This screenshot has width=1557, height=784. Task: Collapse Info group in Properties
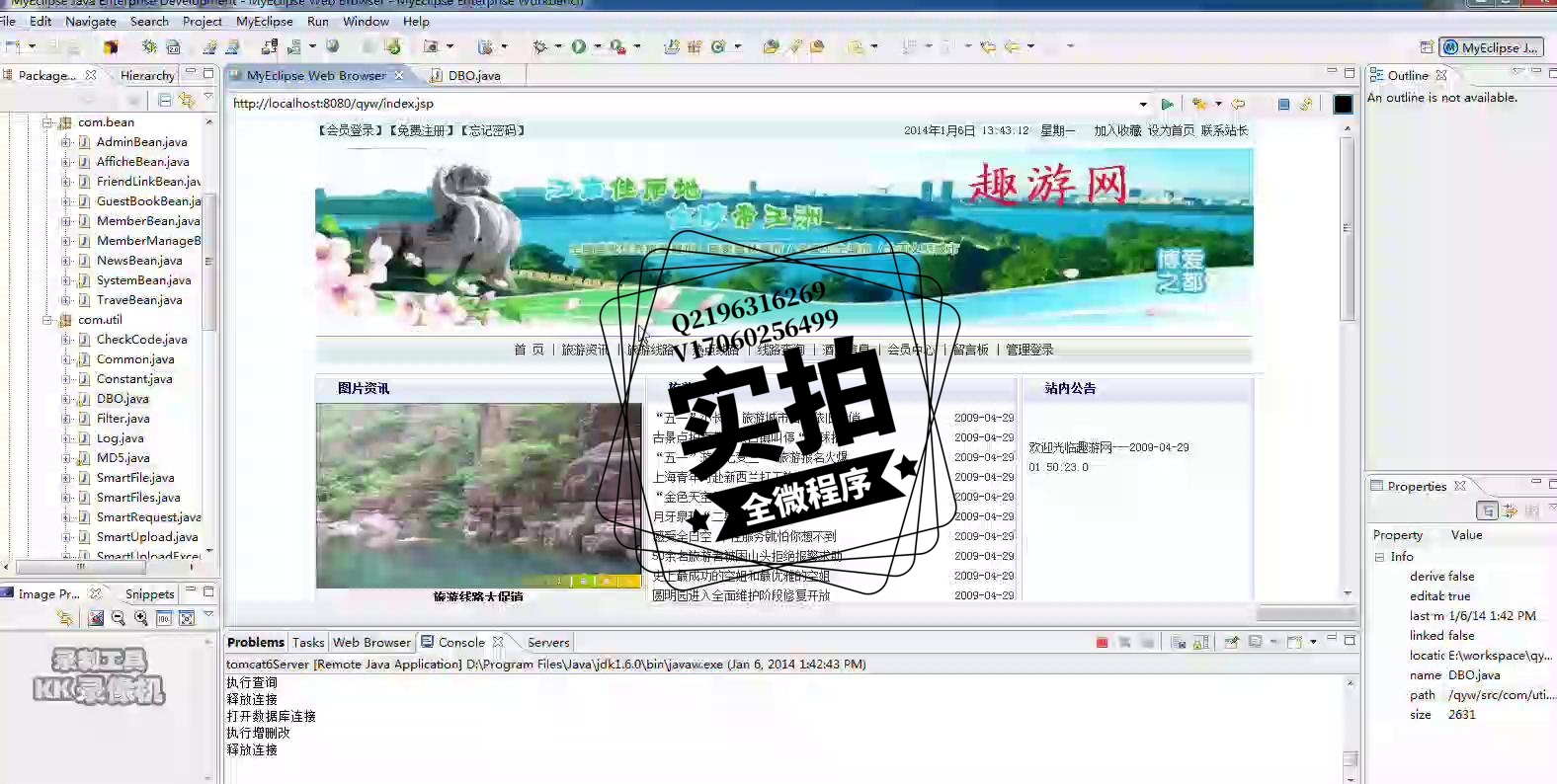1379,557
